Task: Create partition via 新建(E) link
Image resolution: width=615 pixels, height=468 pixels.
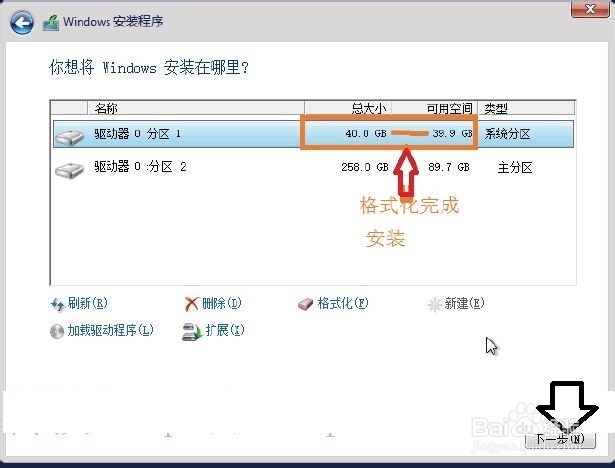Action: tap(464, 303)
